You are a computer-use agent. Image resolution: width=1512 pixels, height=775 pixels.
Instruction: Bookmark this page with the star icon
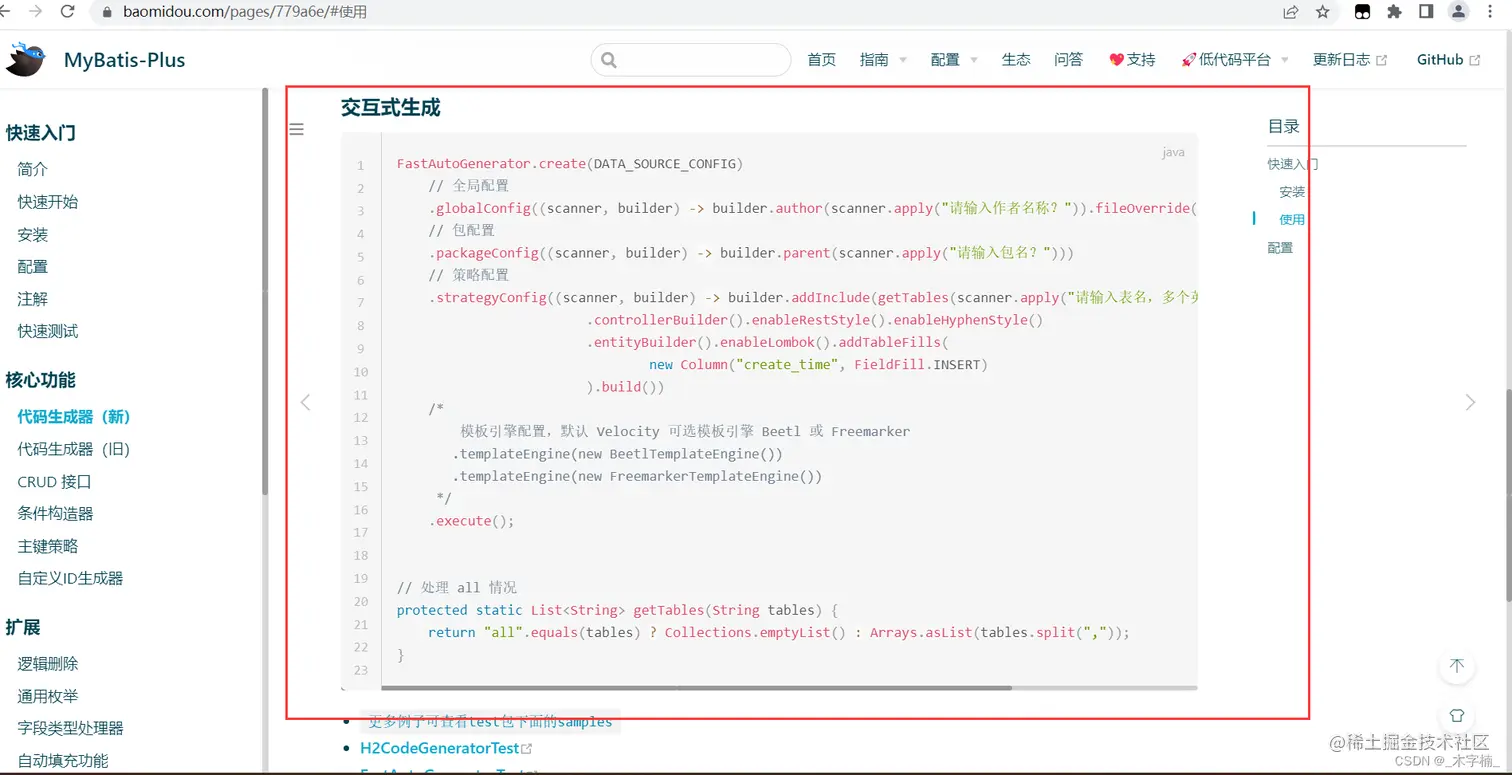click(1323, 12)
